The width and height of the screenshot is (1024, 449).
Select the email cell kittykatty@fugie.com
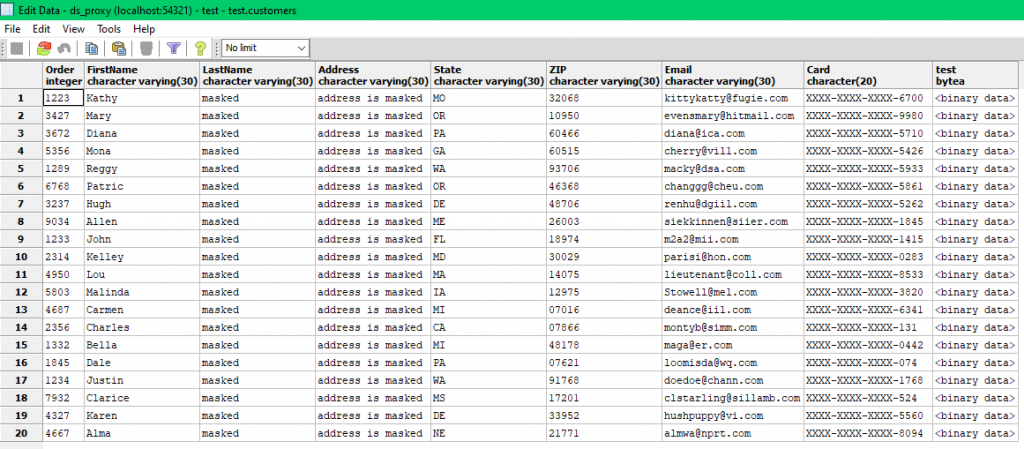pos(732,99)
